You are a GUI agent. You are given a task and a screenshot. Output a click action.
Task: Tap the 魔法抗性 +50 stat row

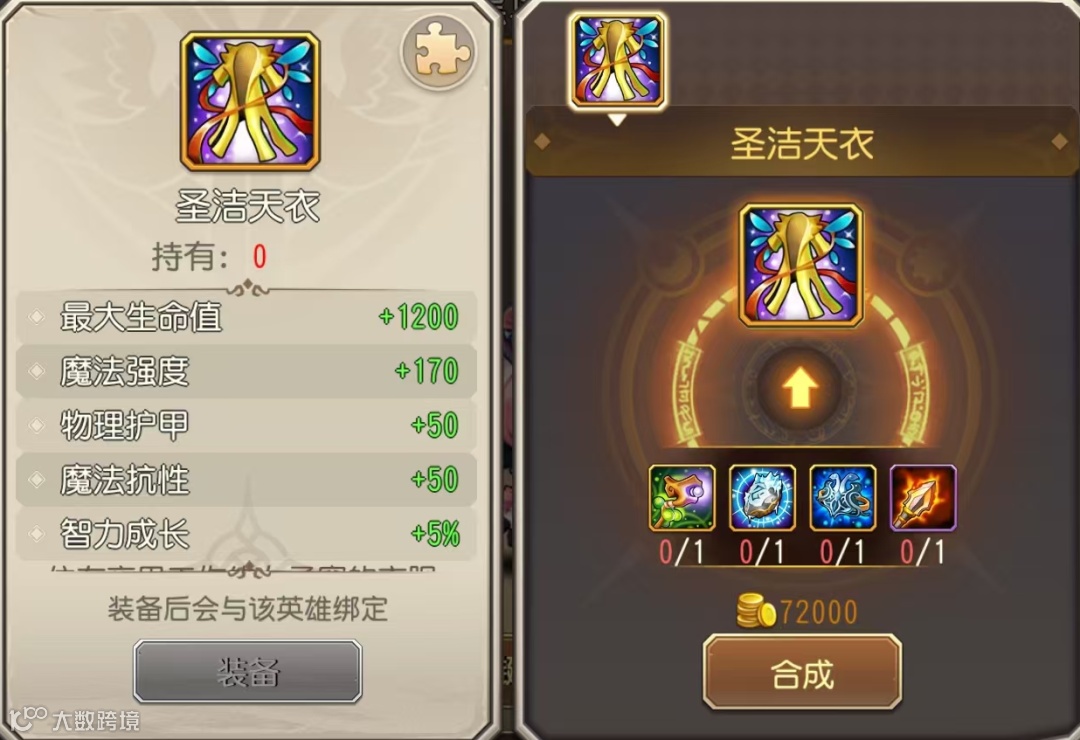[246, 480]
